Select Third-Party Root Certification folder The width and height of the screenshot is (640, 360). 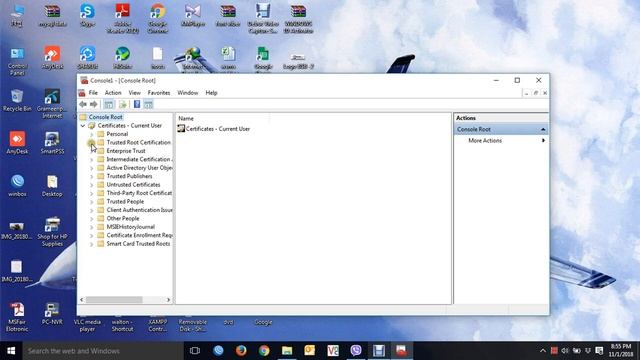point(139,193)
